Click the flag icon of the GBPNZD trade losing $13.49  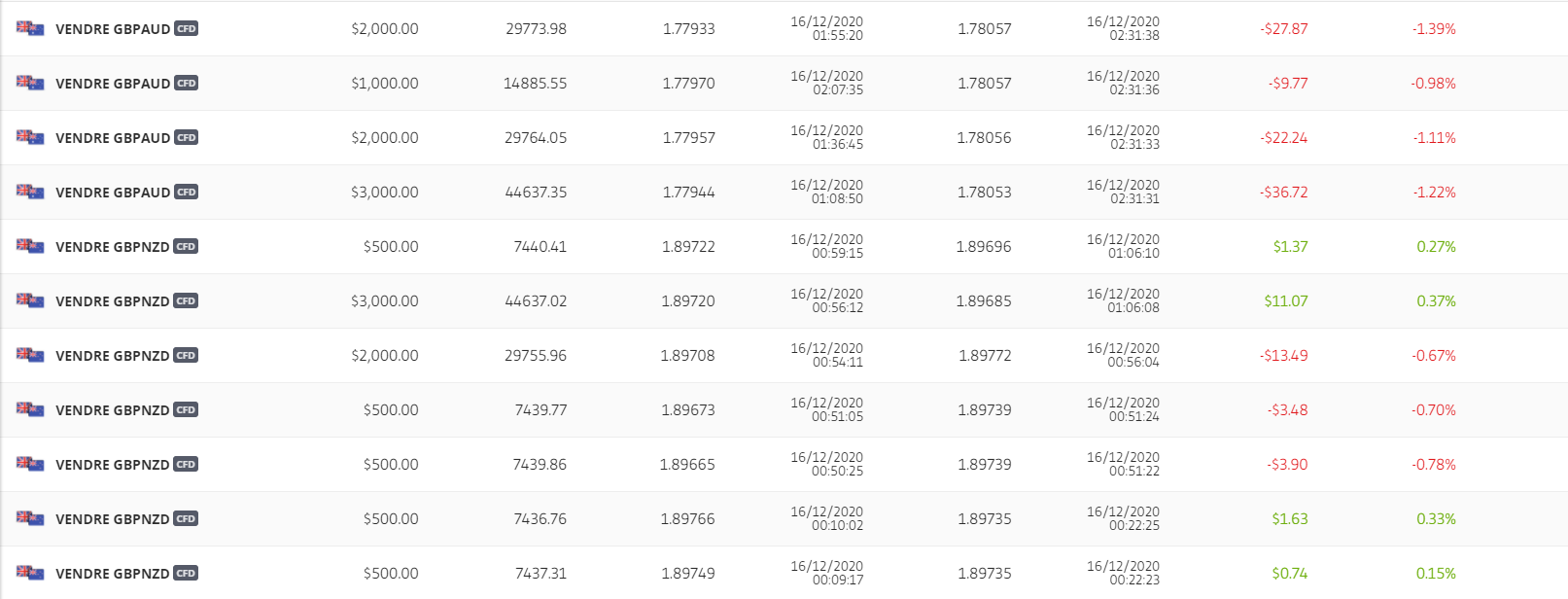(x=30, y=355)
